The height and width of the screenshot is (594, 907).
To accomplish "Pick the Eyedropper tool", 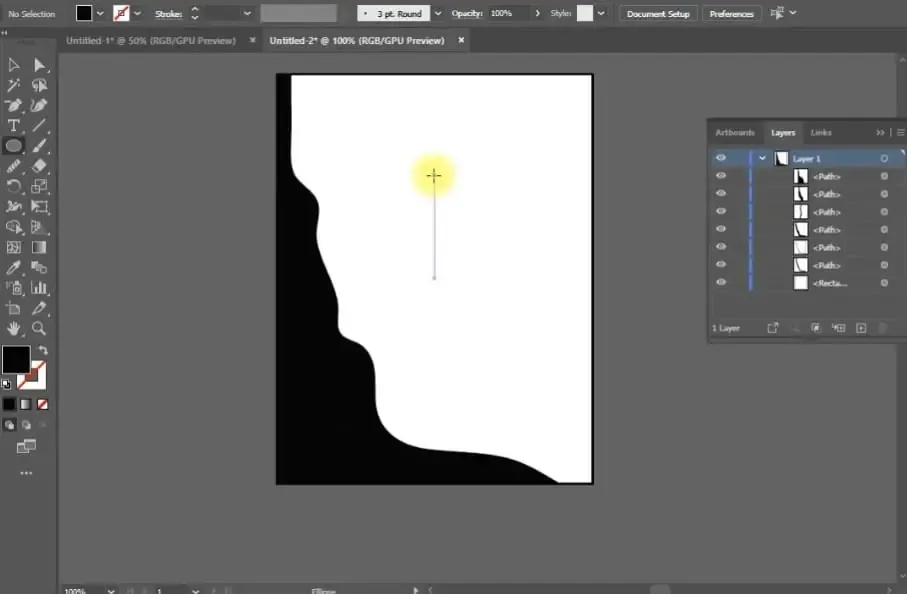I will click(x=14, y=267).
